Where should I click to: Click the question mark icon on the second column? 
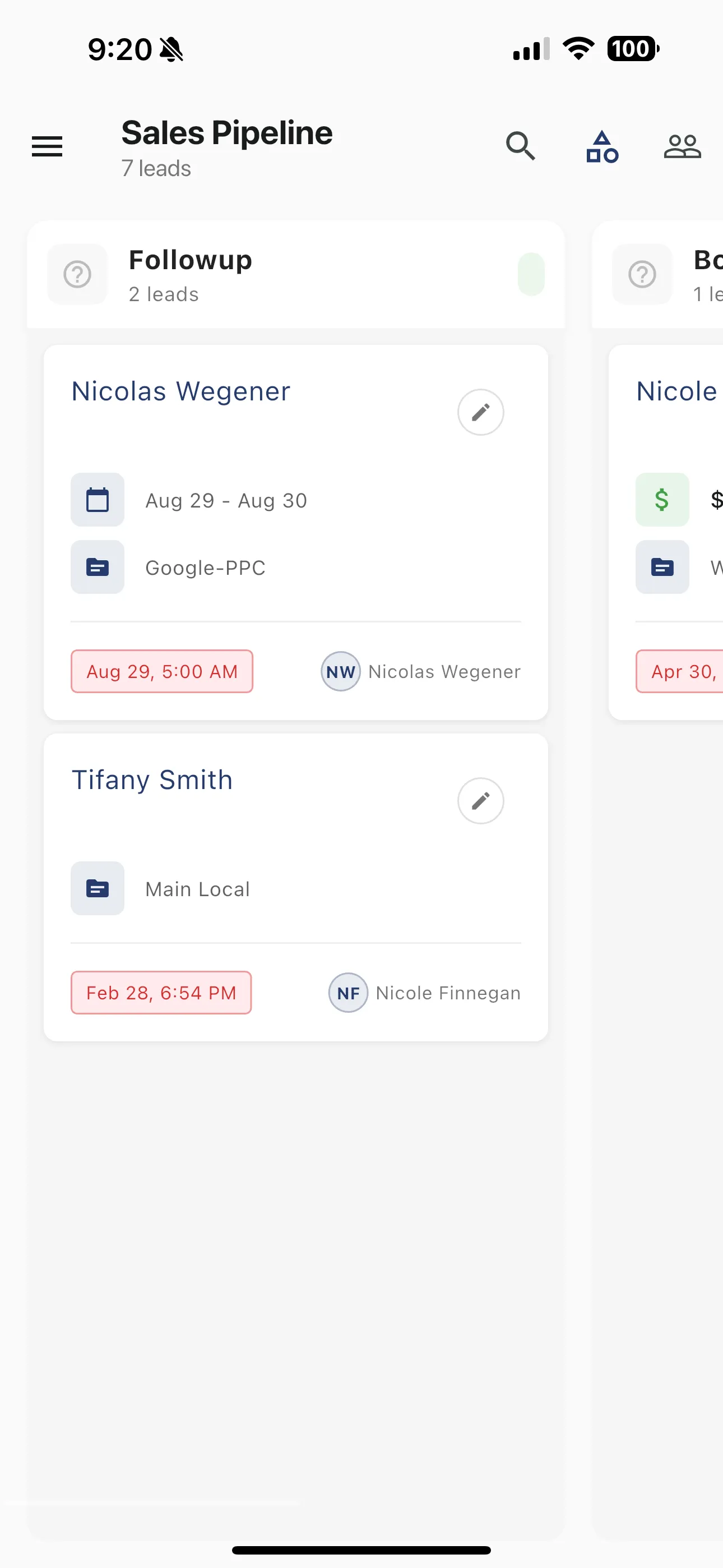tap(642, 275)
